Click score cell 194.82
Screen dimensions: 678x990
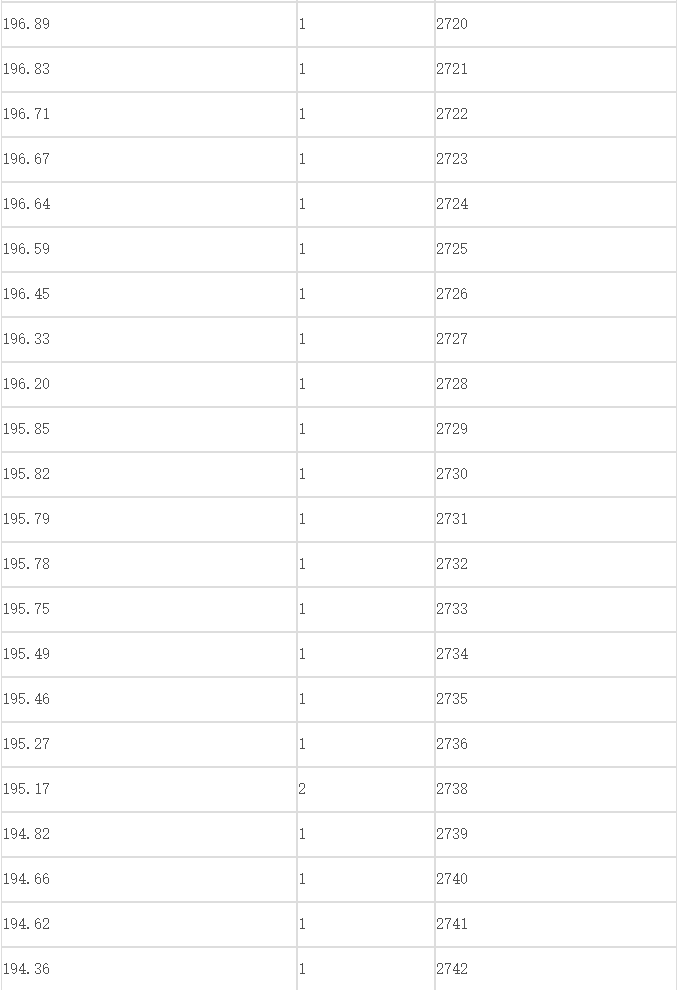point(149,834)
